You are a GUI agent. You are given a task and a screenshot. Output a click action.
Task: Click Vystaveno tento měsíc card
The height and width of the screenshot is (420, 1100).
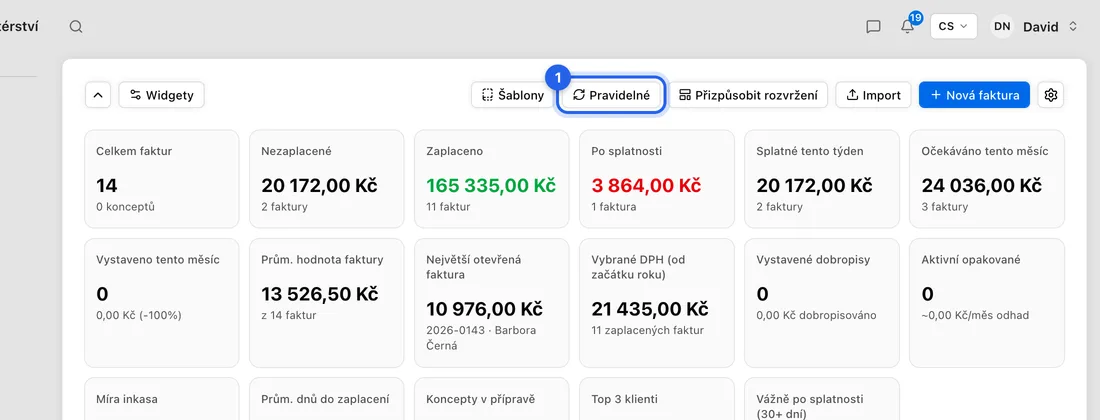pyautogui.click(x=161, y=303)
